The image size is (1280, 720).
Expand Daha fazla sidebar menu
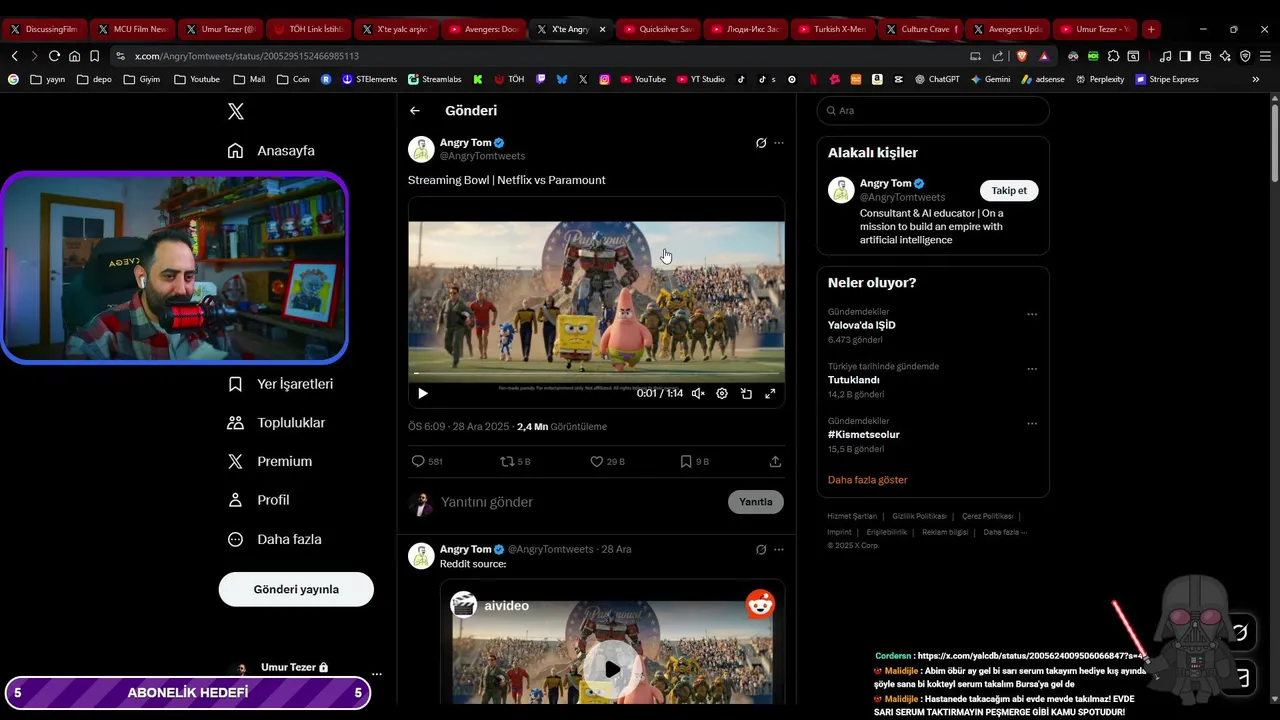tap(274, 539)
